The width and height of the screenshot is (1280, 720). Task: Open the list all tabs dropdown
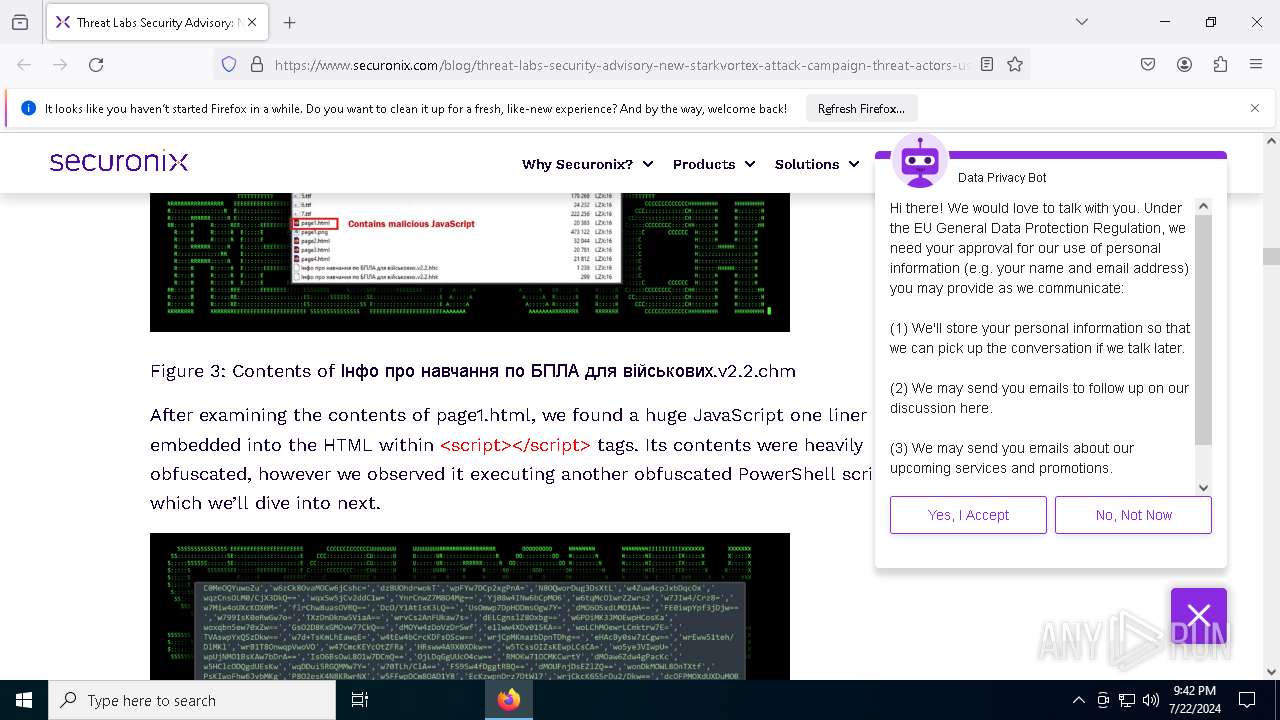(1082, 22)
